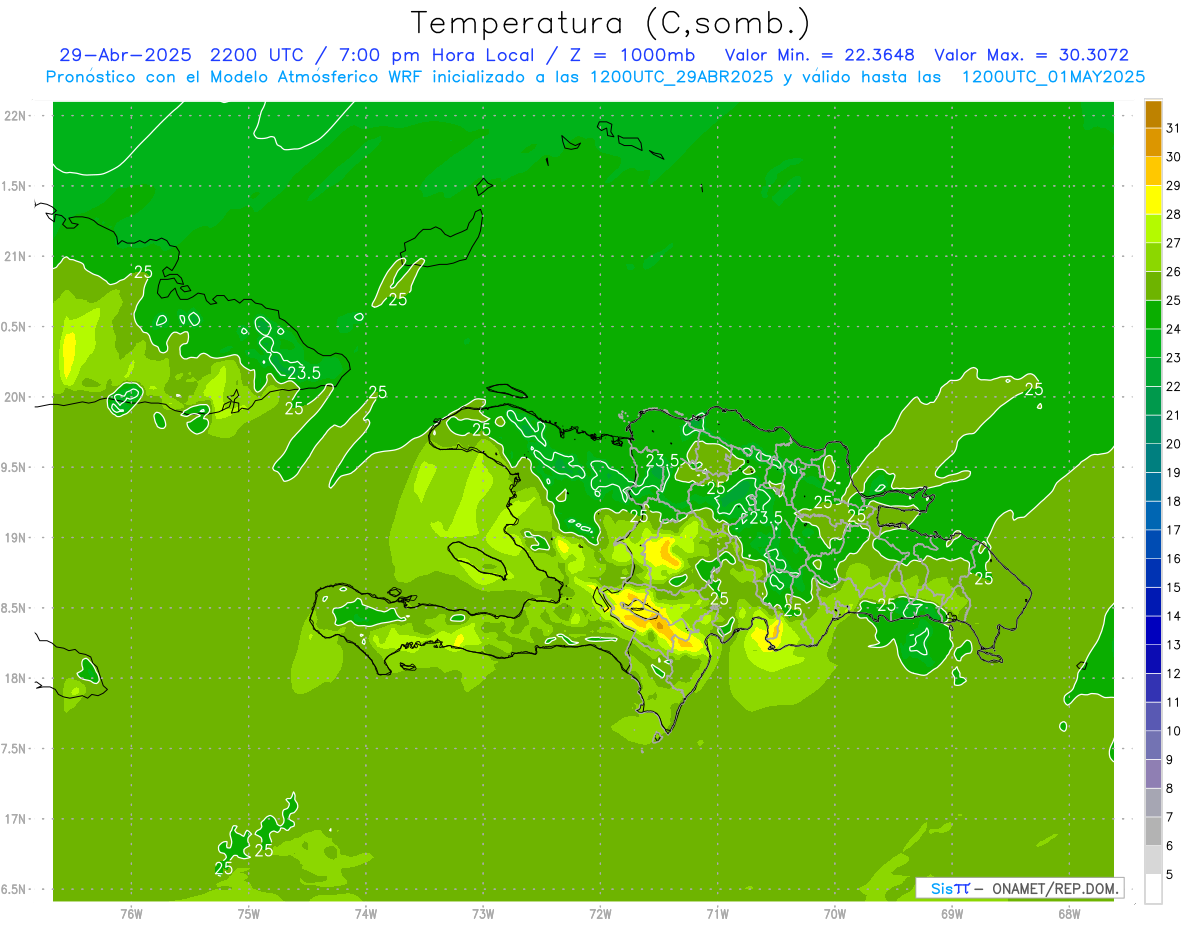Click the '18' value on color scale

coord(1174,501)
